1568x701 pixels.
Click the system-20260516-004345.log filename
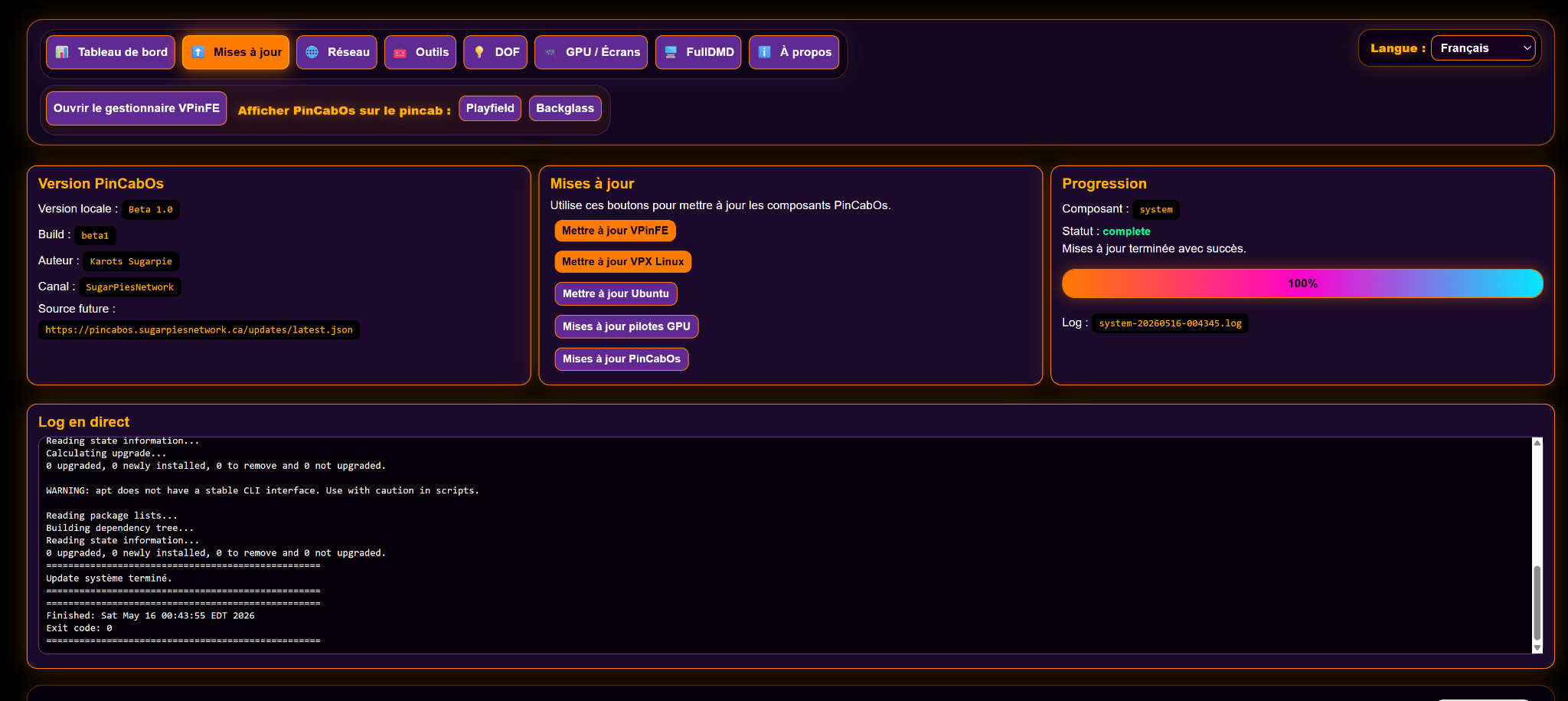click(x=1171, y=323)
